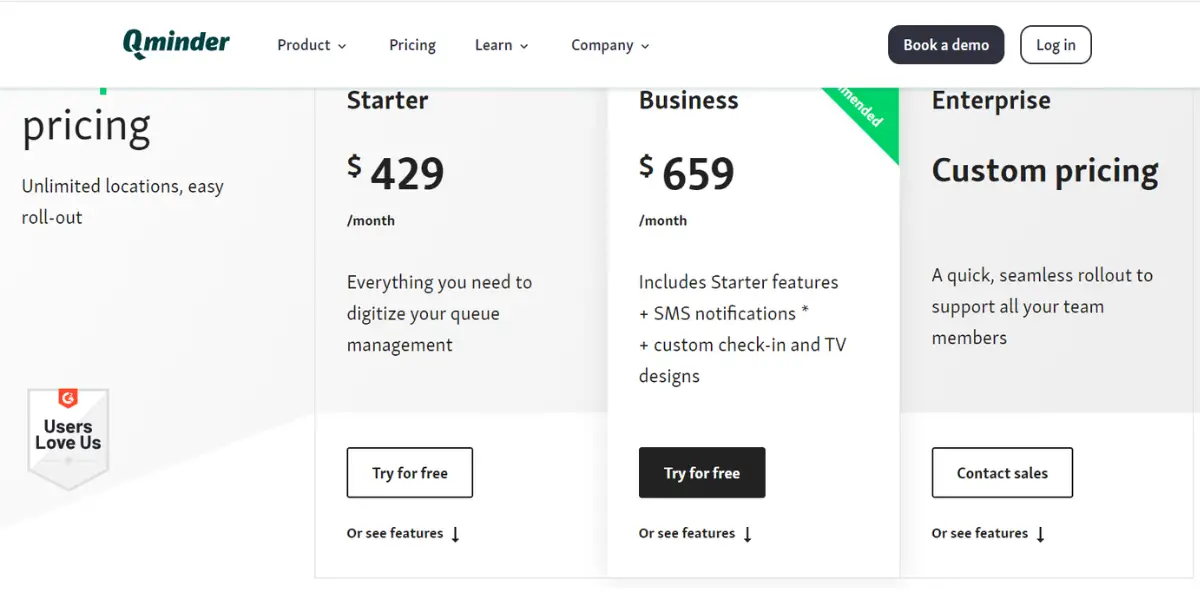Click the G2 Users Love Us badge
This screenshot has height=600, width=1200.
pos(68,438)
